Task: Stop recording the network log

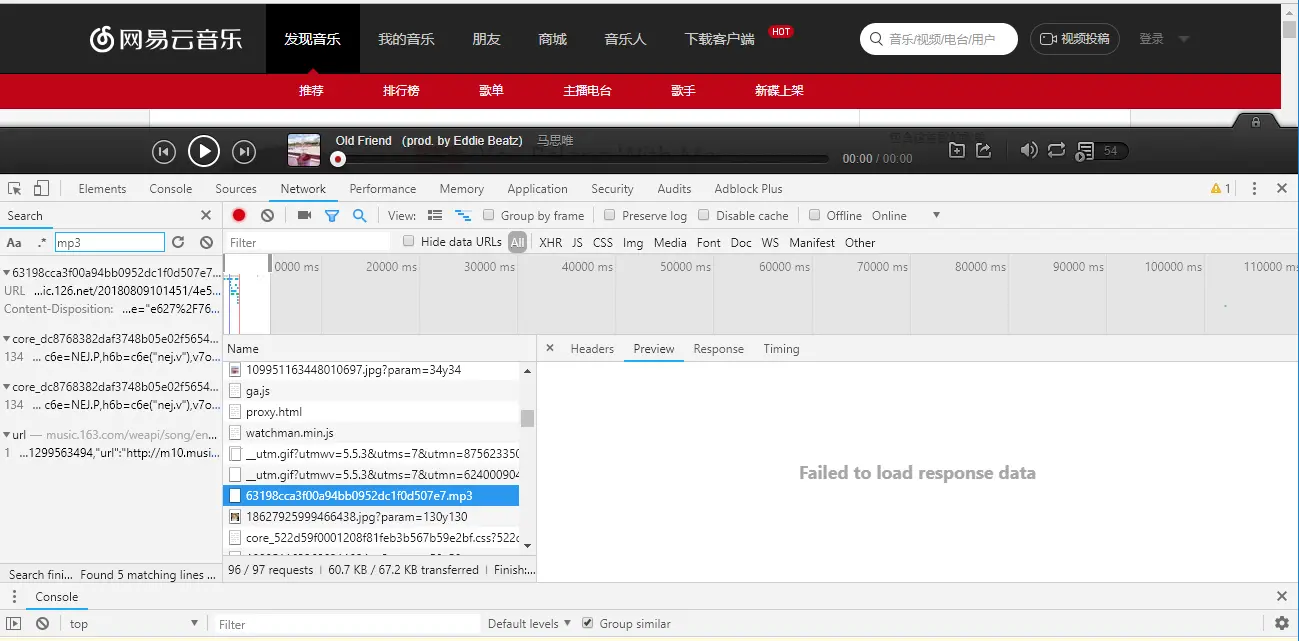Action: point(239,215)
